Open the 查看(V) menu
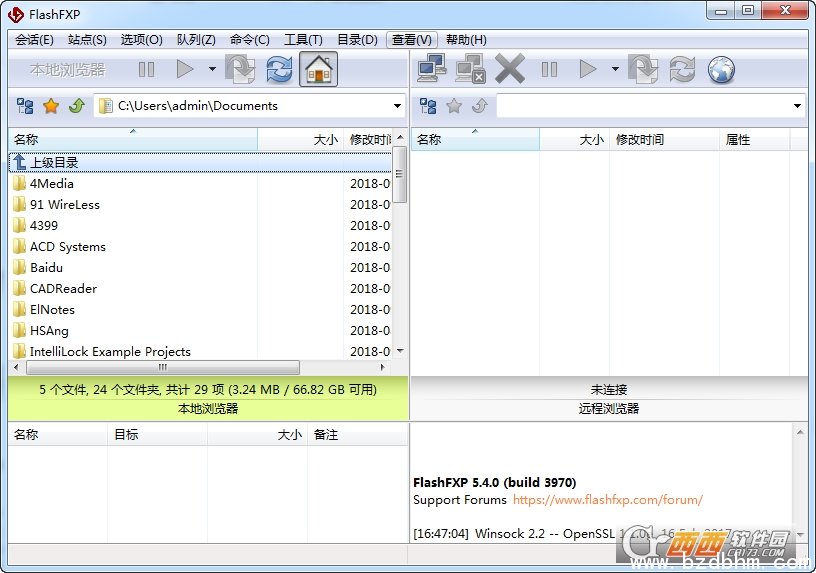Image resolution: width=816 pixels, height=573 pixels. click(412, 40)
